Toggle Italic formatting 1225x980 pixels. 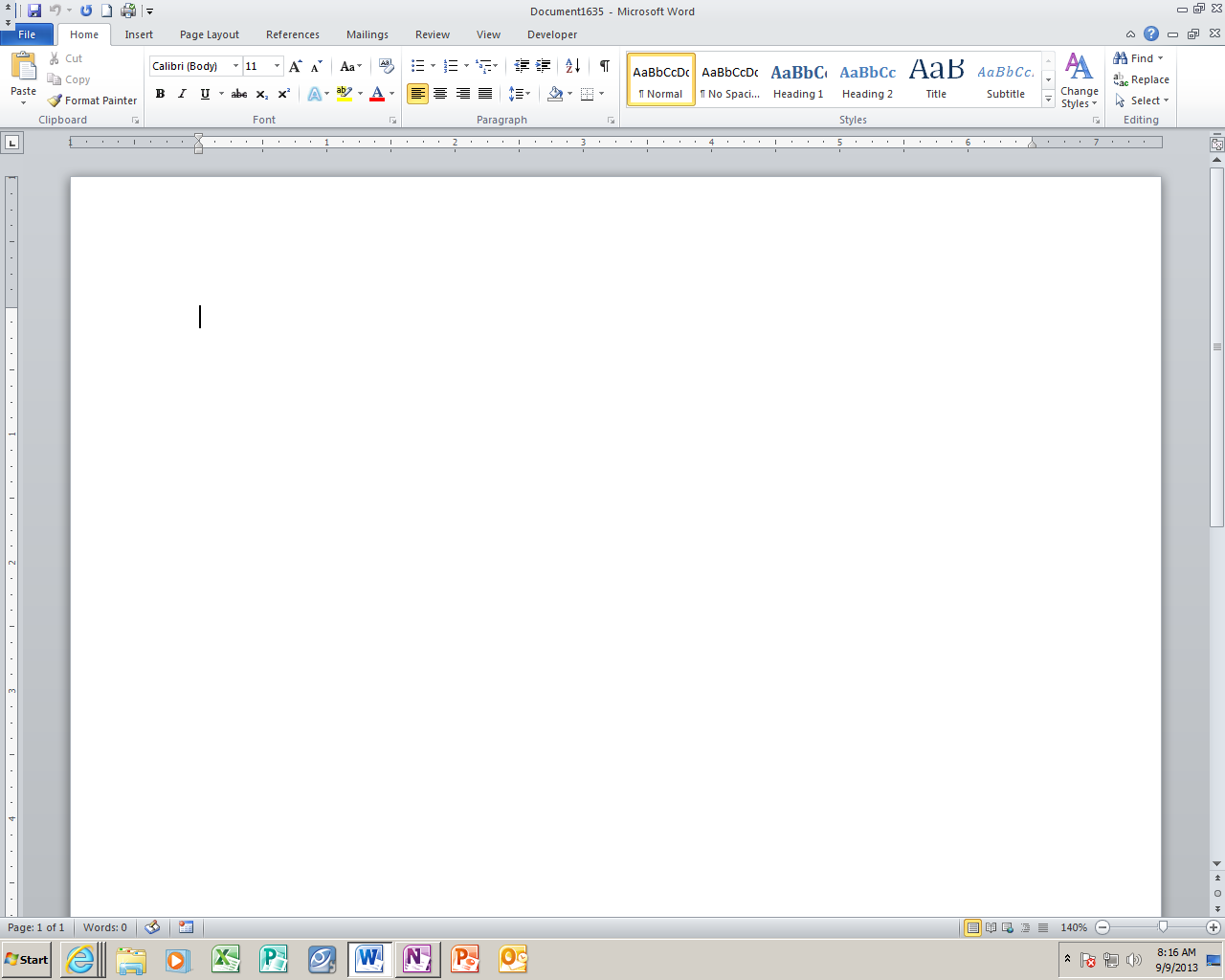pos(182,94)
